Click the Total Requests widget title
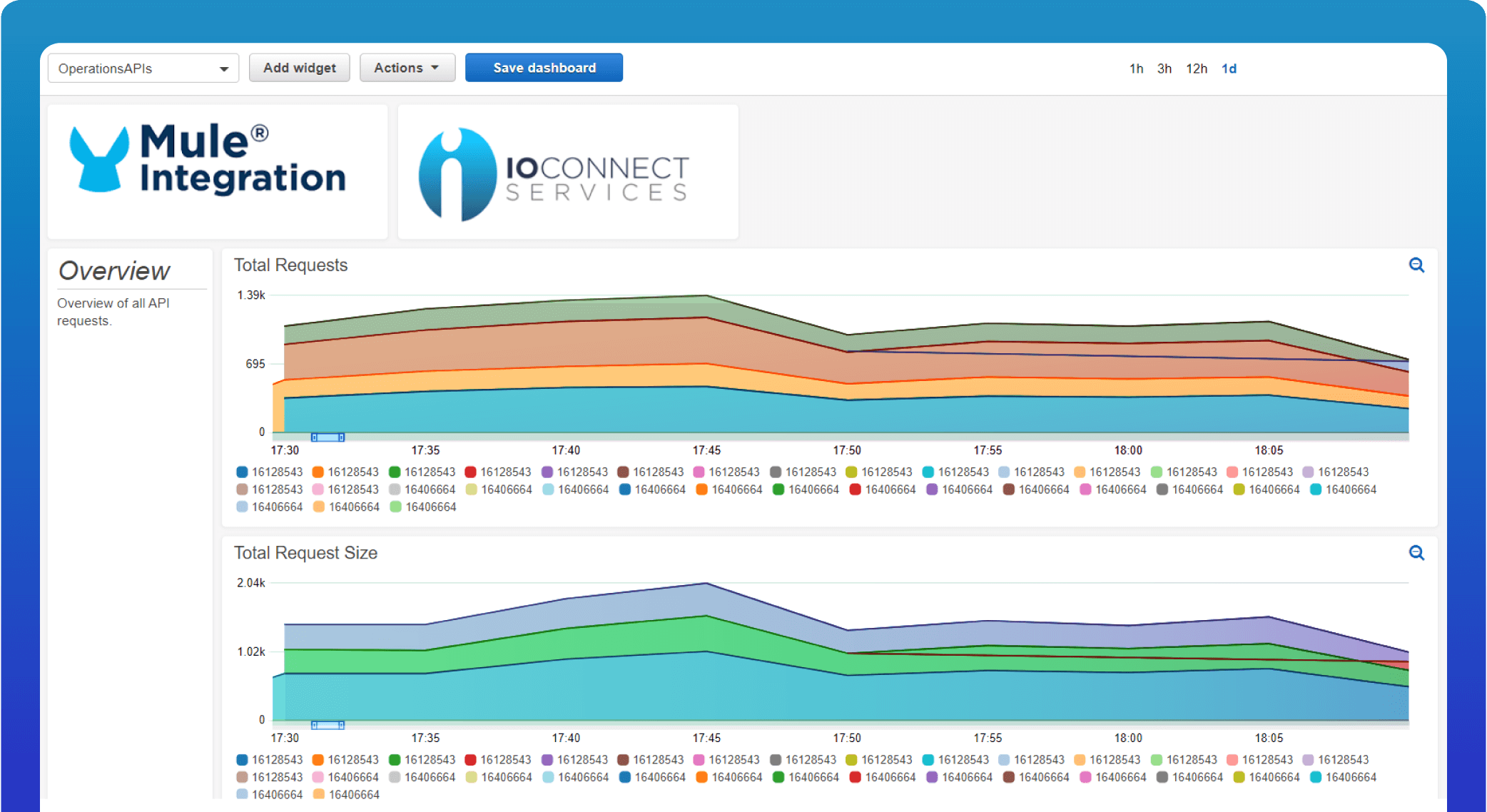The height and width of the screenshot is (812, 1487). pos(290,265)
